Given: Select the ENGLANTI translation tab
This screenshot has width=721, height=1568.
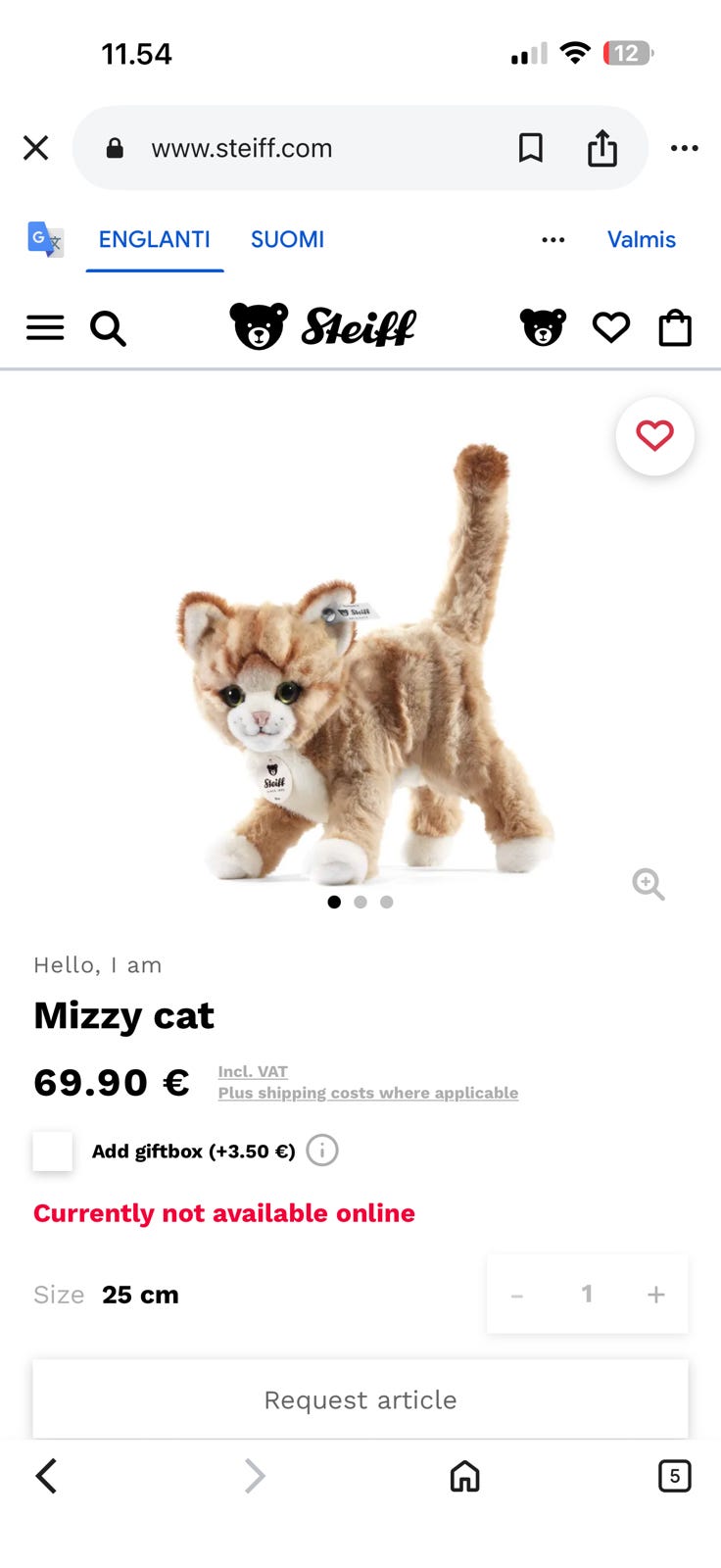Looking at the screenshot, I should pyautogui.click(x=155, y=239).
